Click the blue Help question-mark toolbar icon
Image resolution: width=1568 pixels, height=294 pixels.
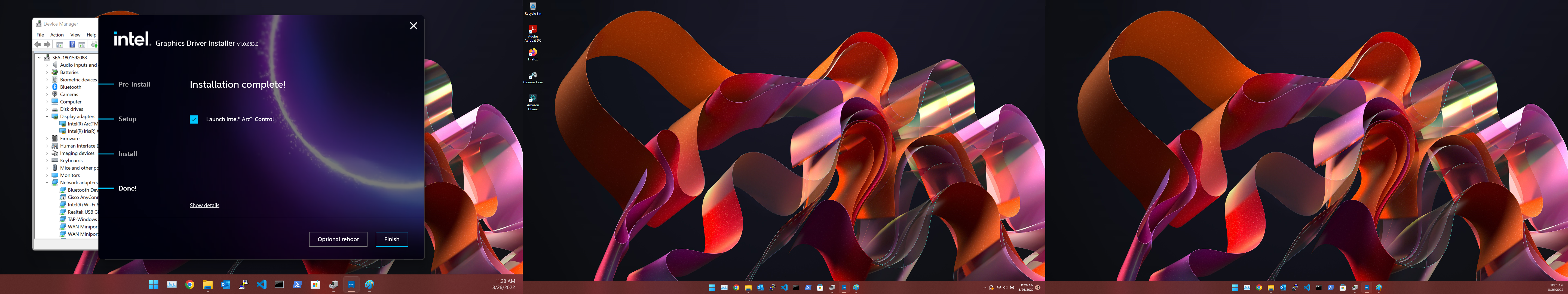coord(72,44)
